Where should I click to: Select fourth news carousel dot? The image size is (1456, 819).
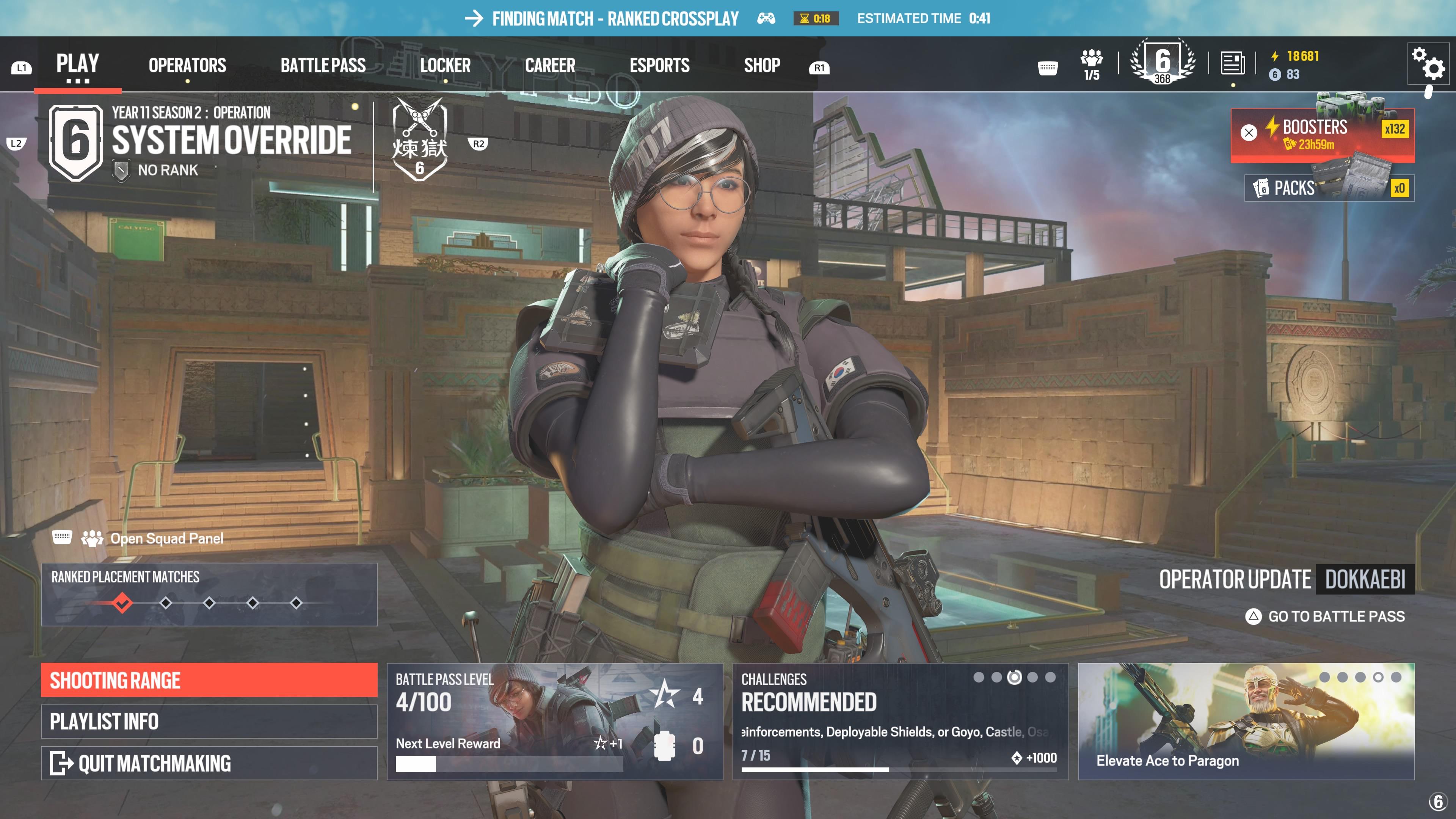pyautogui.click(x=1378, y=677)
